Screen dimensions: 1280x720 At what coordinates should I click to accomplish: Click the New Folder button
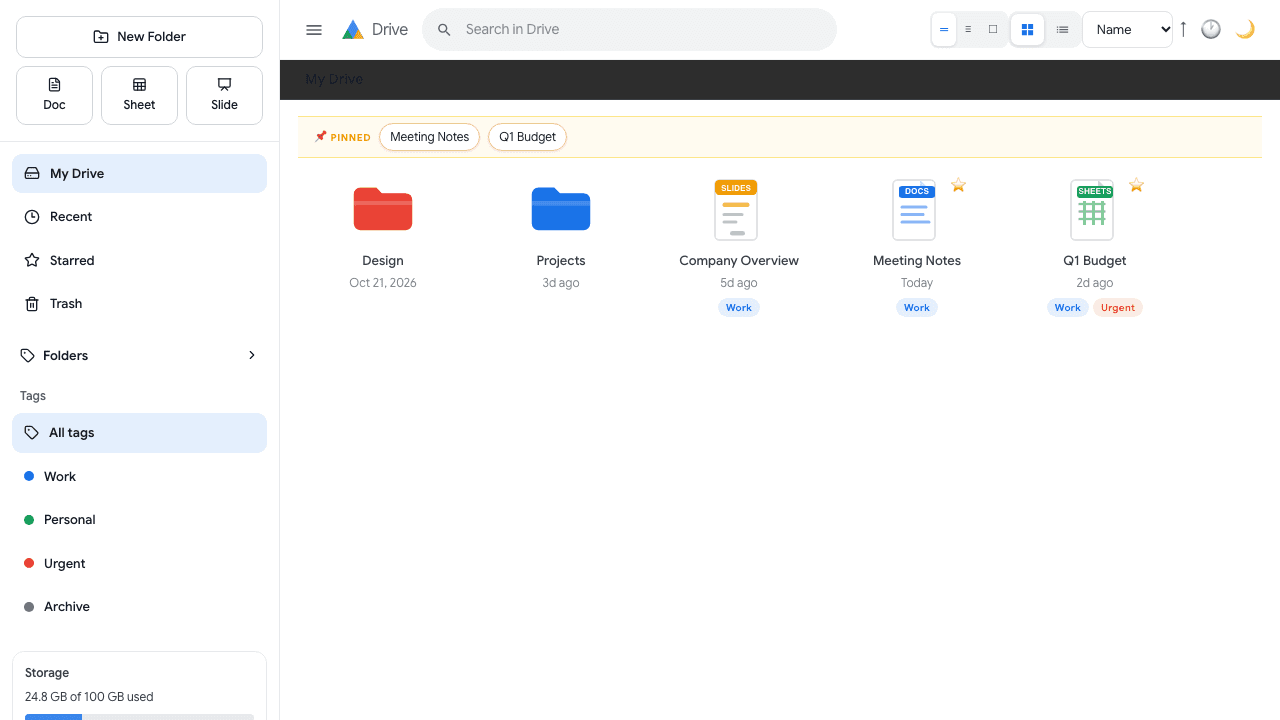(x=139, y=37)
